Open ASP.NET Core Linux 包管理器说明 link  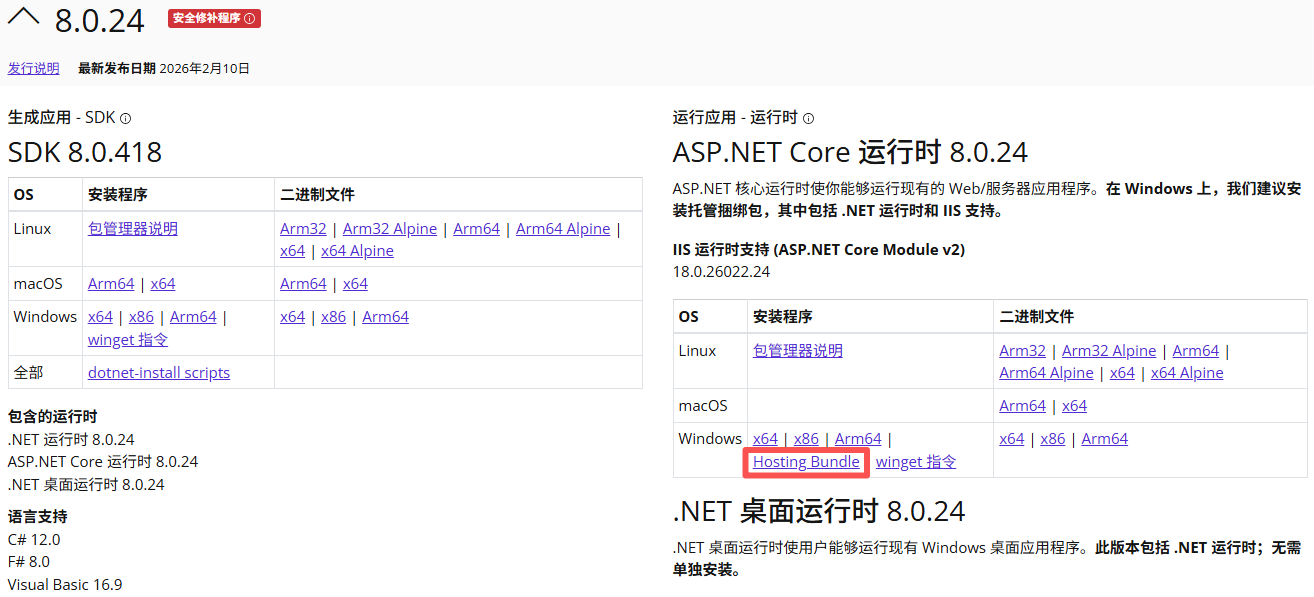(x=797, y=350)
